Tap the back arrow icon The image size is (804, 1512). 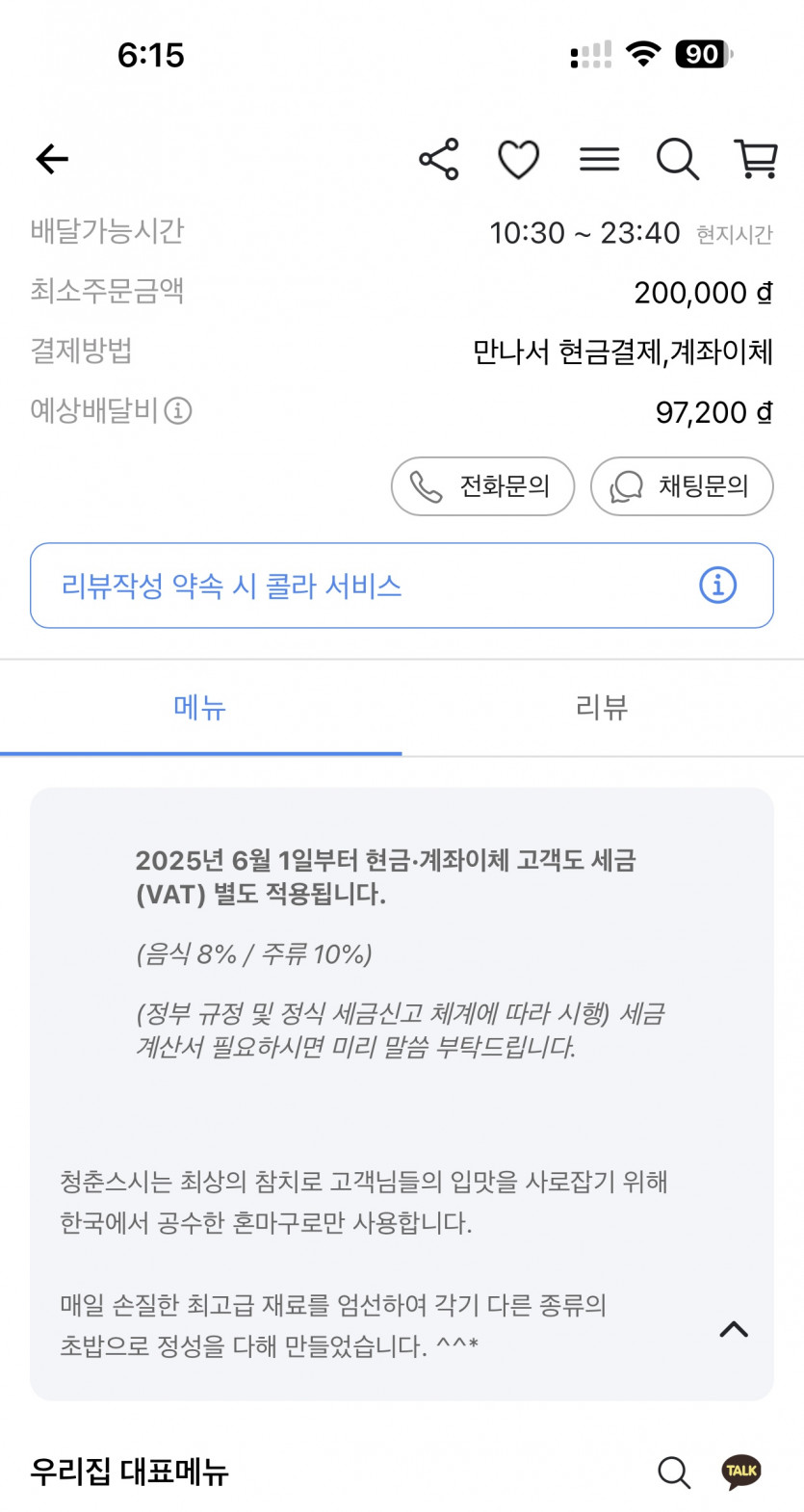pyautogui.click(x=53, y=159)
